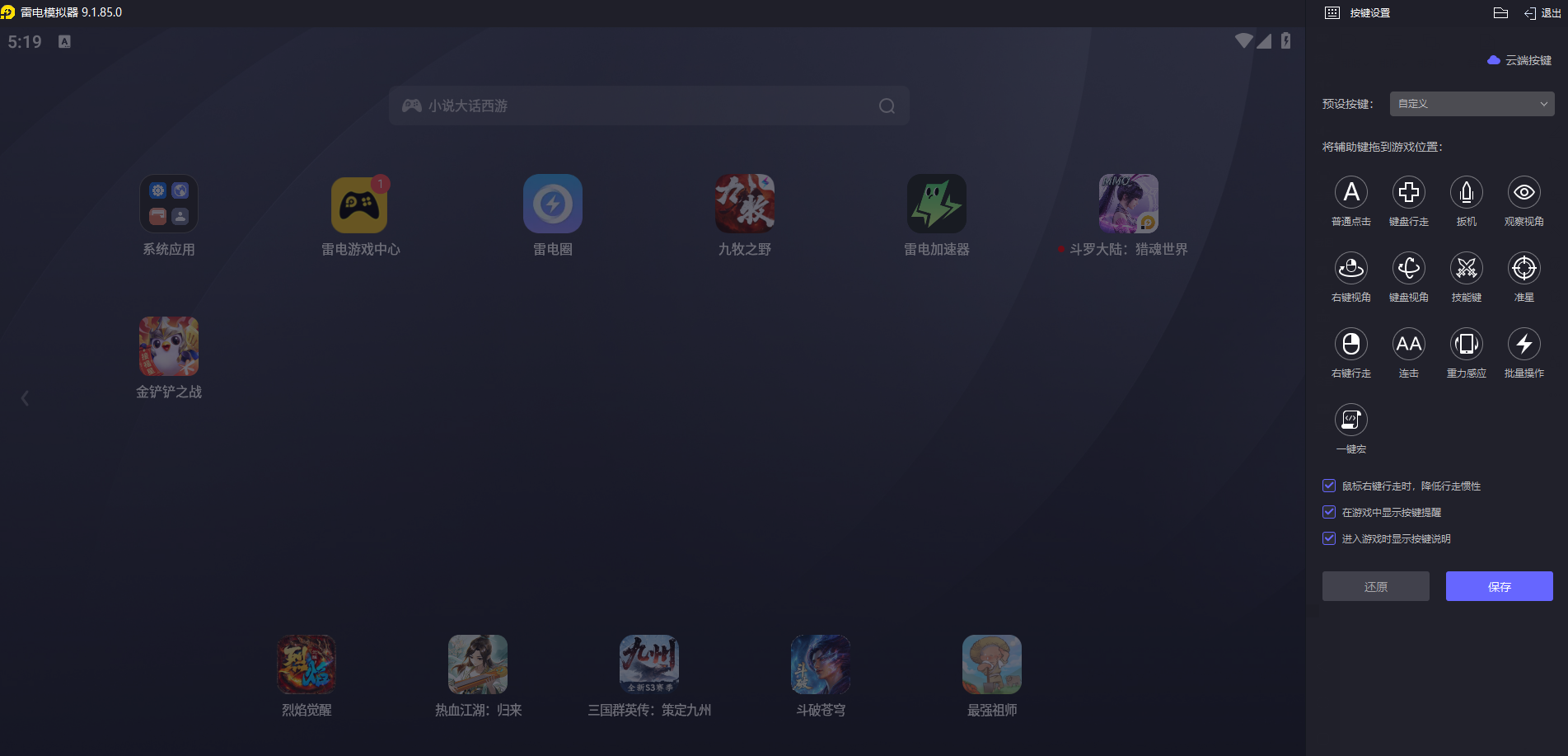Launch 雷电游戏中心 game center app
The height and width of the screenshot is (756, 1568).
click(x=359, y=204)
